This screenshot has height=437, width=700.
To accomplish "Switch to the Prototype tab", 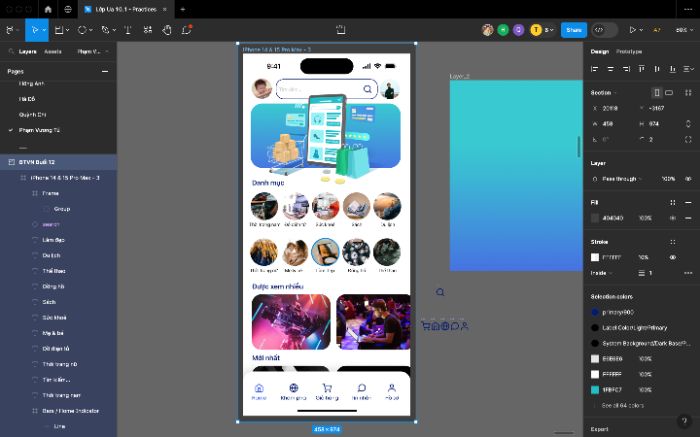I will [x=629, y=52].
